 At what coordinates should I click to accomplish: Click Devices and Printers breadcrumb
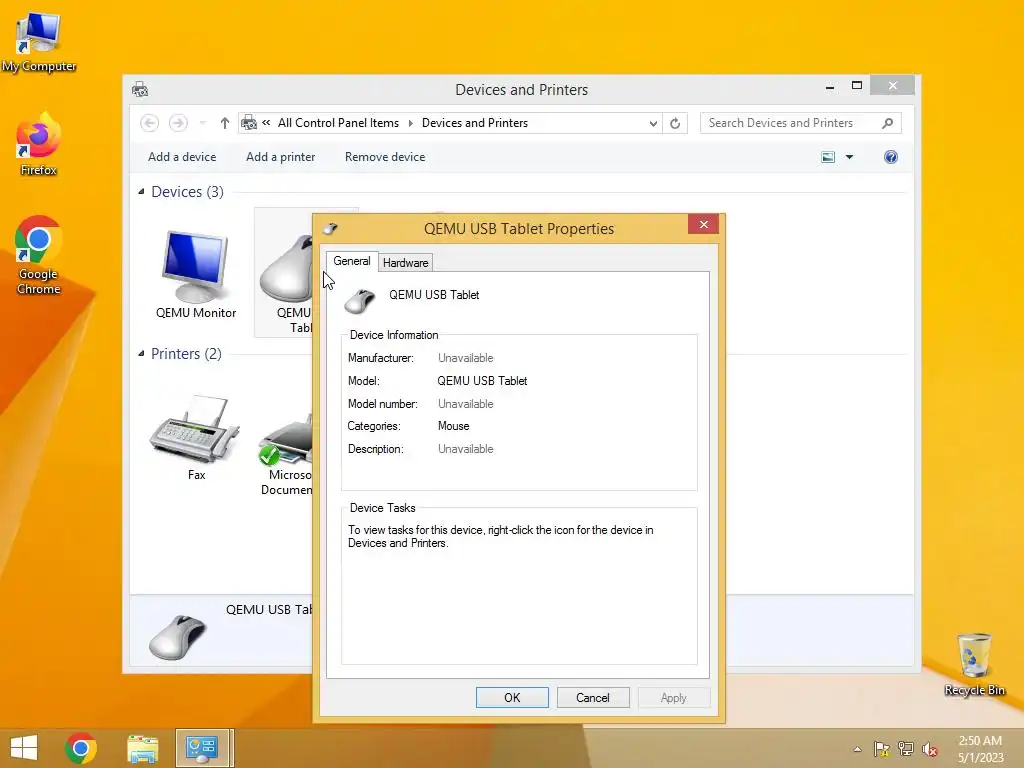(x=475, y=123)
